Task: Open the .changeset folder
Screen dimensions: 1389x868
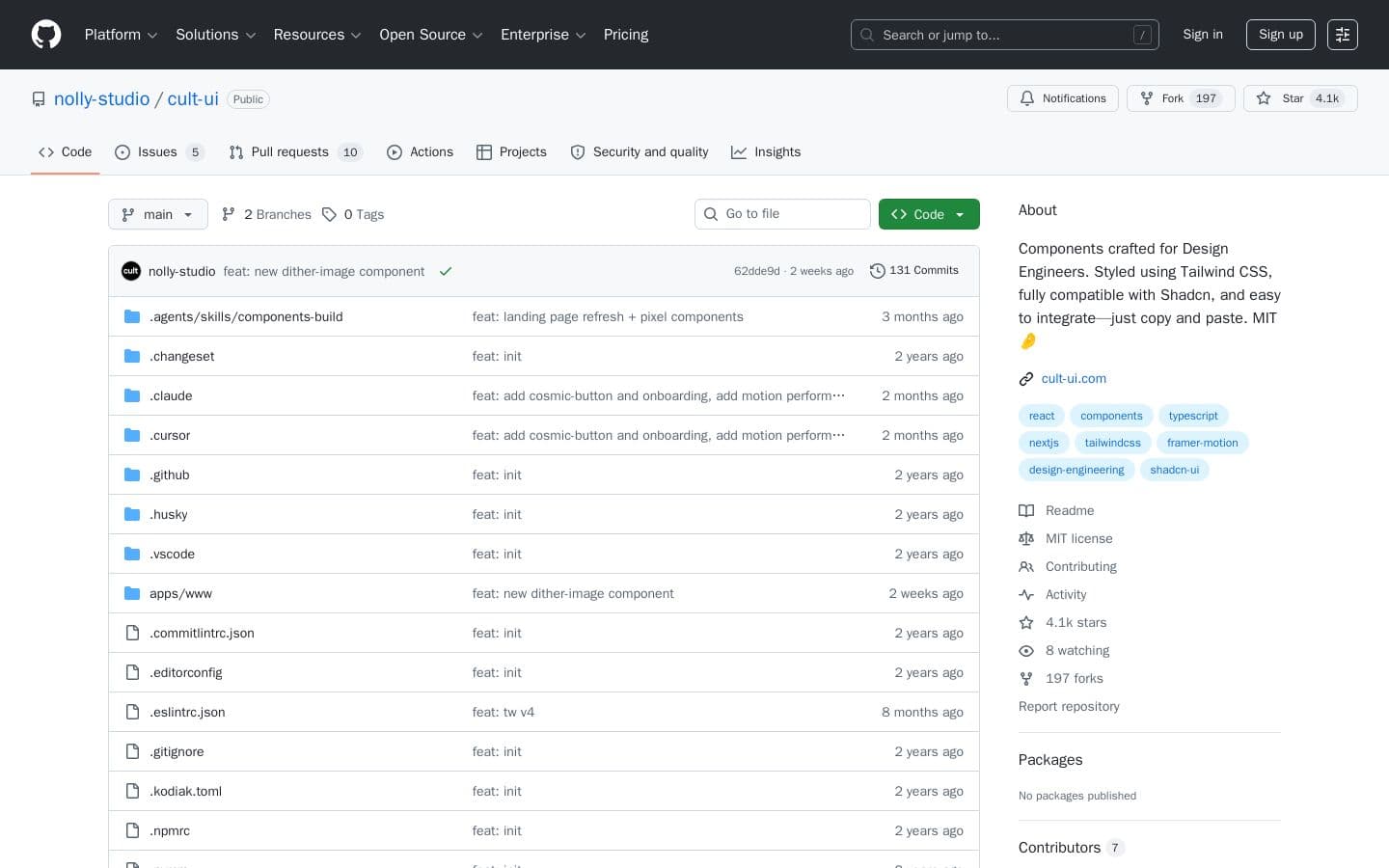Action: (182, 356)
